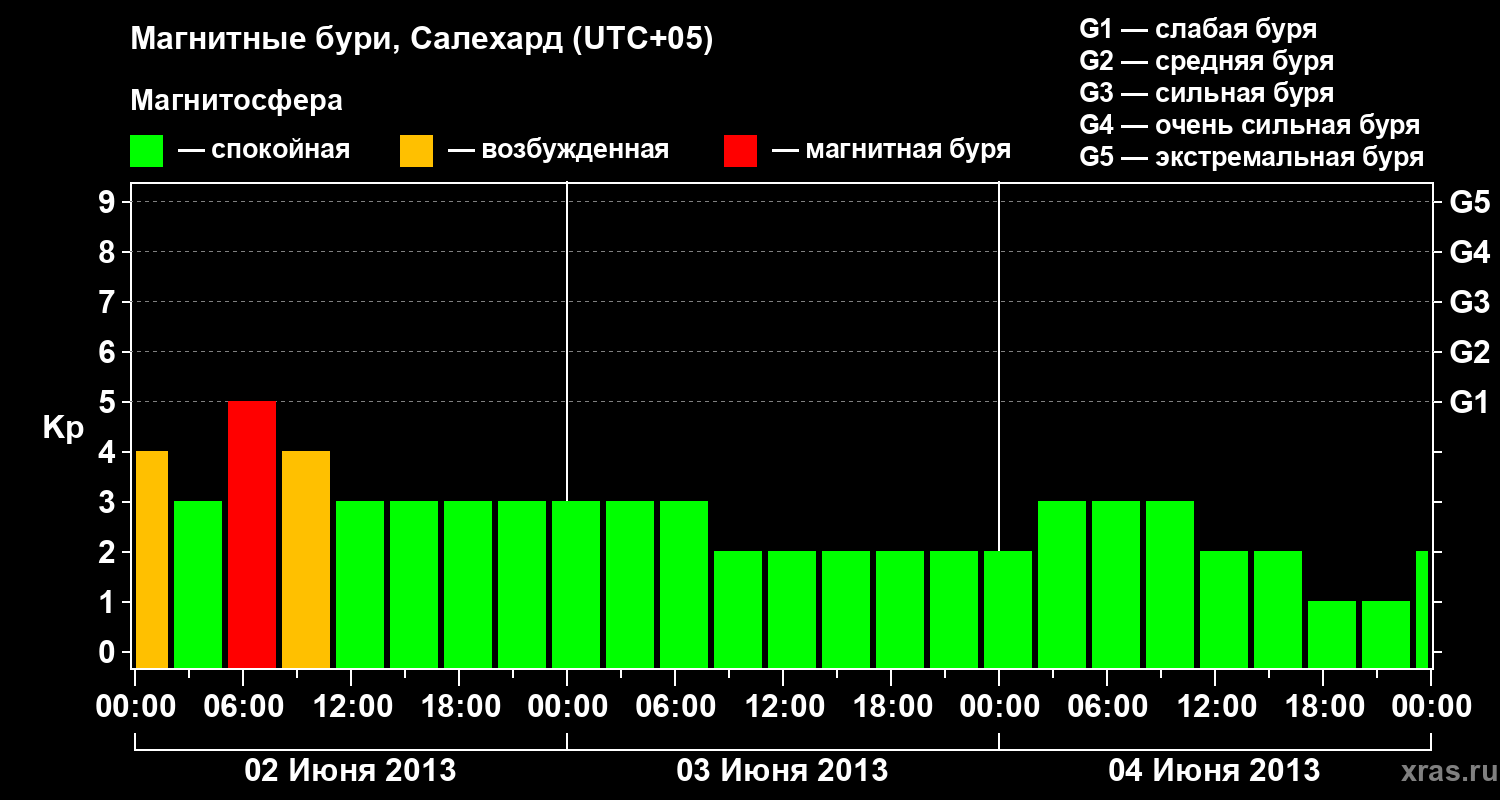Select the chart title 'Магнитные бури, Салехард (UTC+05)'
Screen dimensions: 1500x800
(x=422, y=40)
